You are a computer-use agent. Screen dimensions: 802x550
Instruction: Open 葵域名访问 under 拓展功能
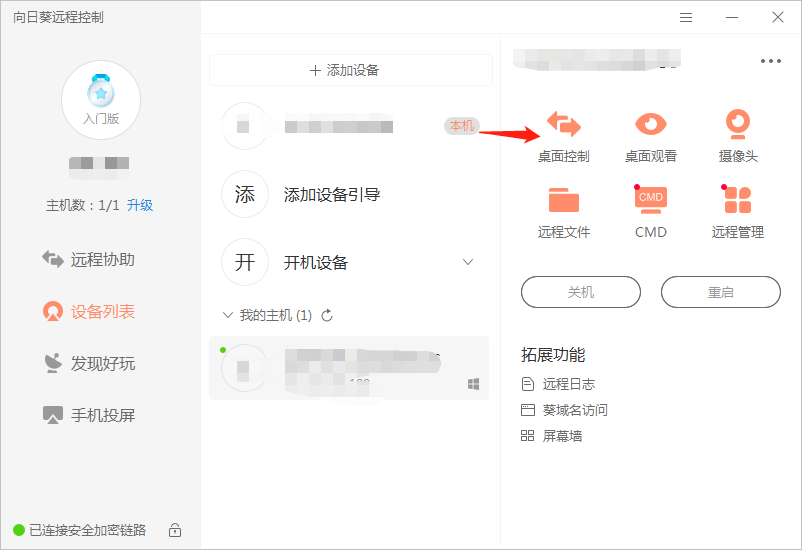point(564,410)
